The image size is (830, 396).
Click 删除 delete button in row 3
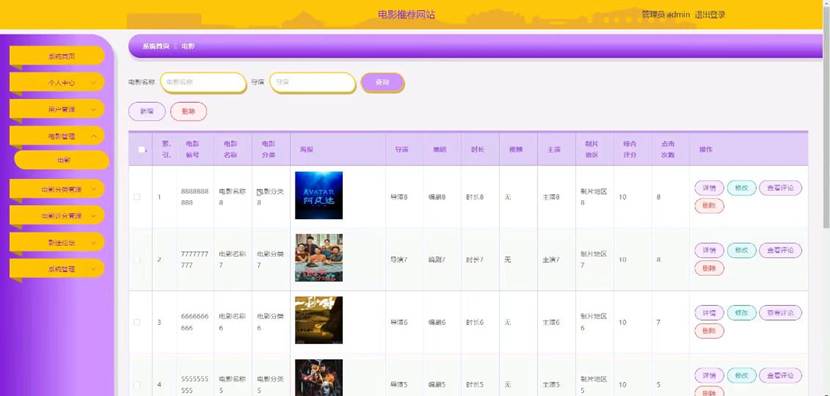pyautogui.click(x=709, y=331)
